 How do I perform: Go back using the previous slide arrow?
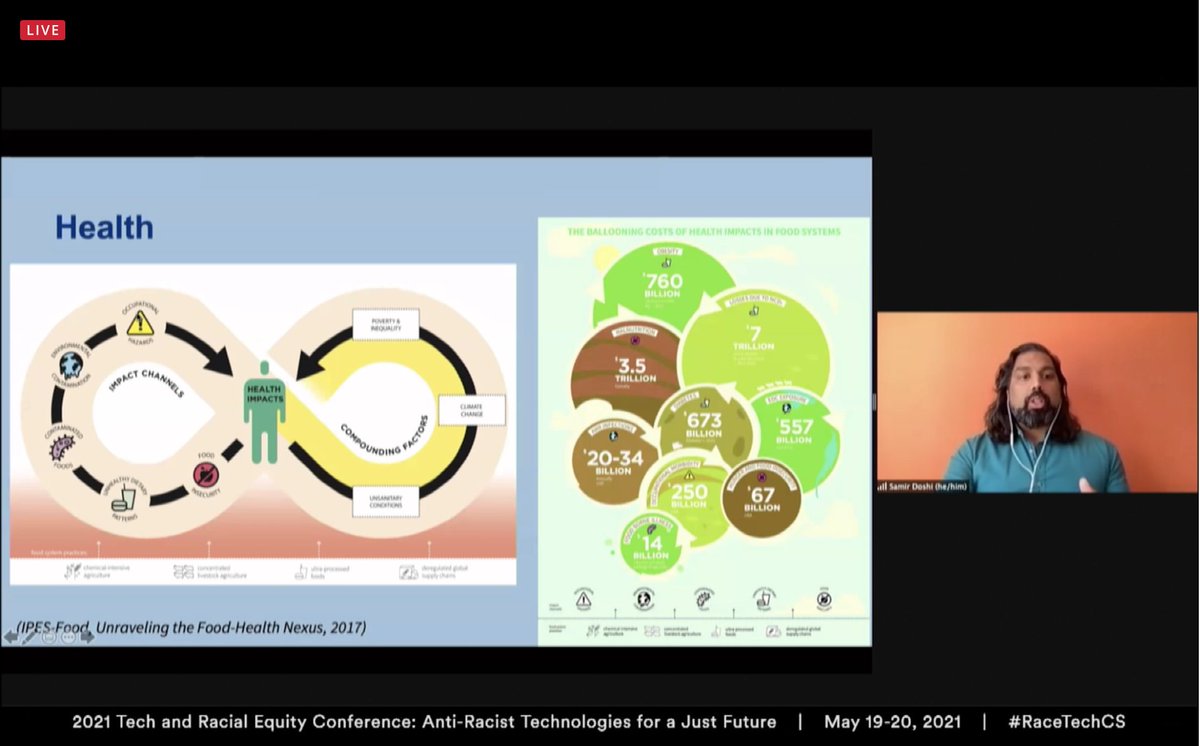[12, 635]
